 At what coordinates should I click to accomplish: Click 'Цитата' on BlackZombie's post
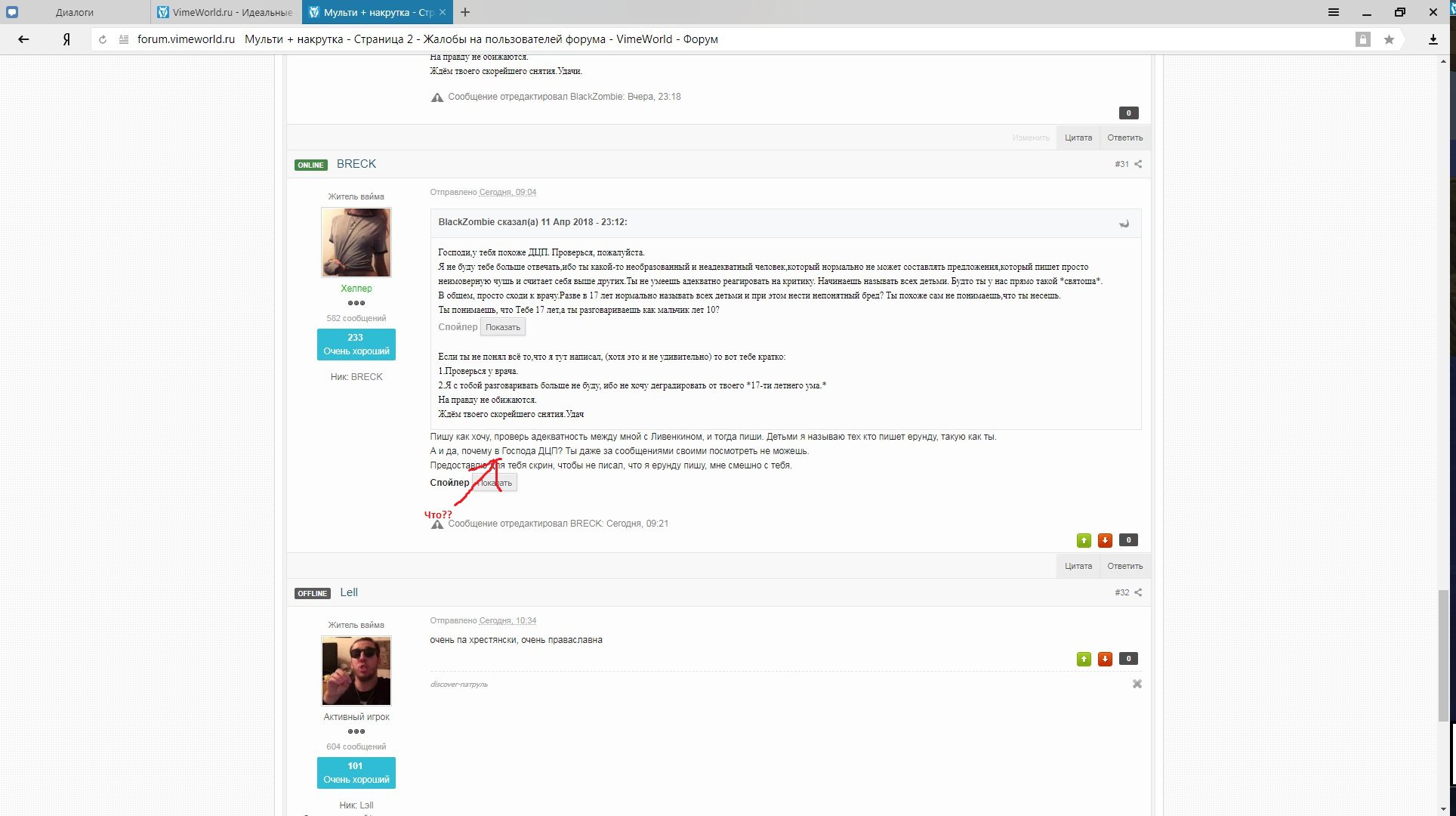[1078, 138]
